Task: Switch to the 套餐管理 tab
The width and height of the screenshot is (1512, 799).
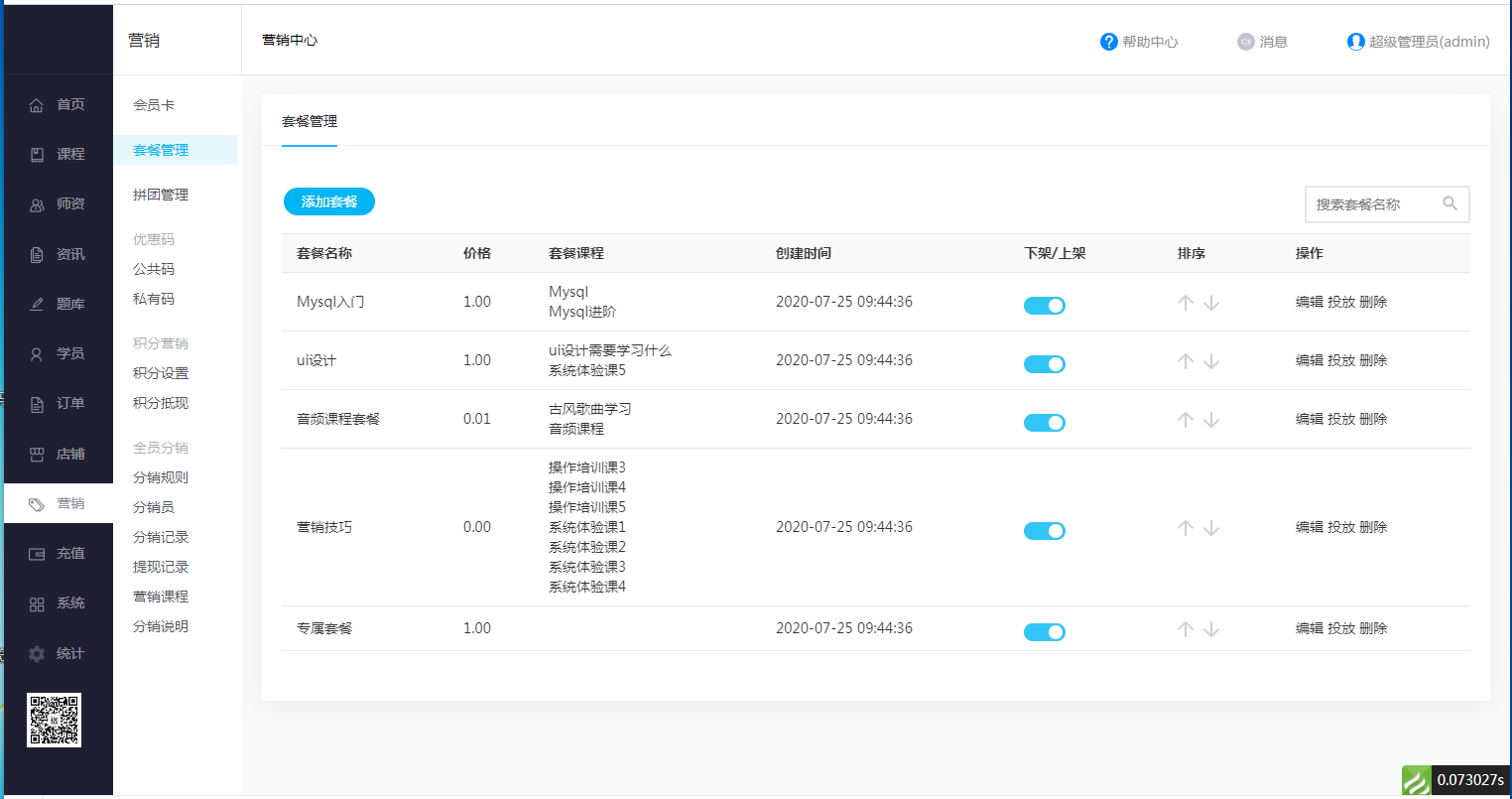Action: click(x=310, y=121)
